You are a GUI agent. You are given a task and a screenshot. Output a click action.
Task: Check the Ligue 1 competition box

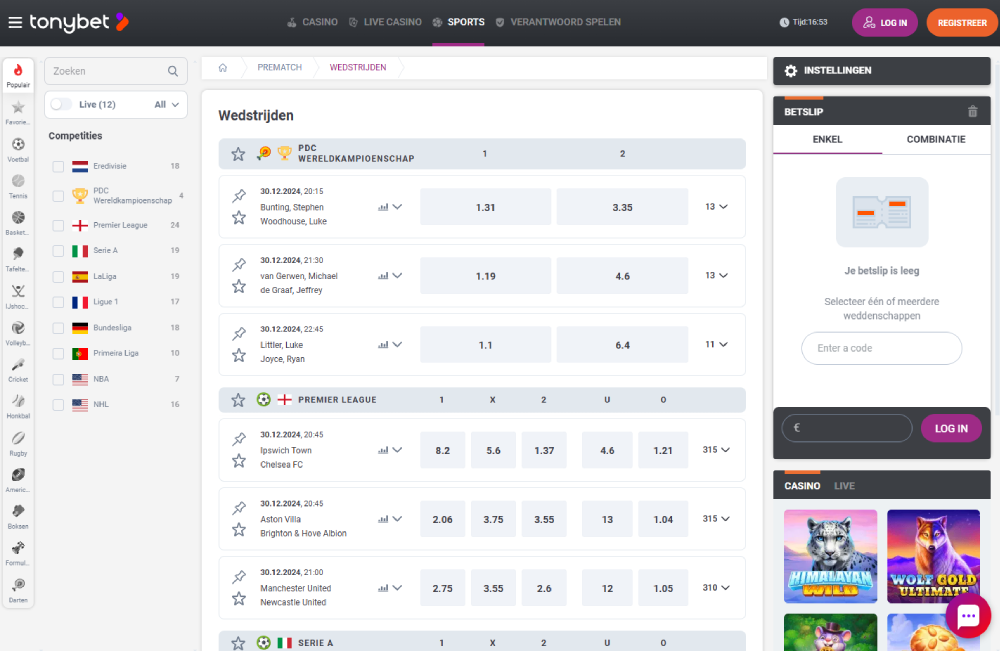(58, 302)
